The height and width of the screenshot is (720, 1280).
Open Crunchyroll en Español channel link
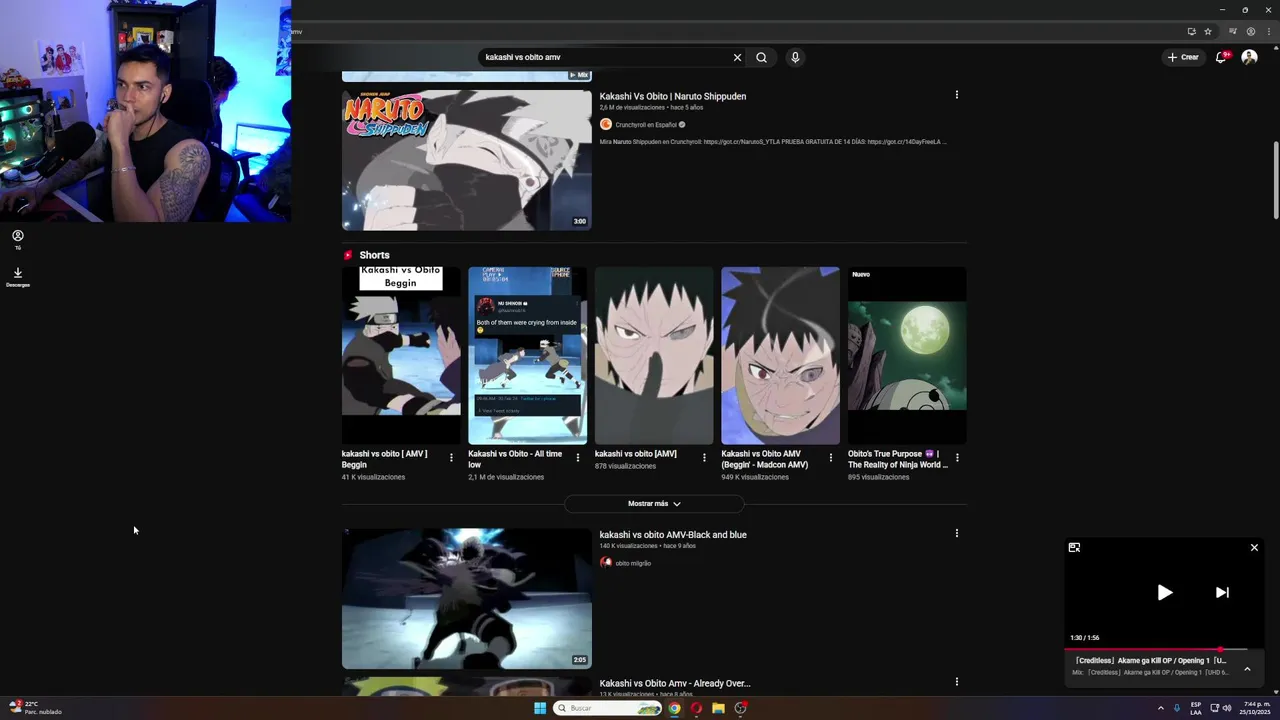pyautogui.click(x=646, y=125)
